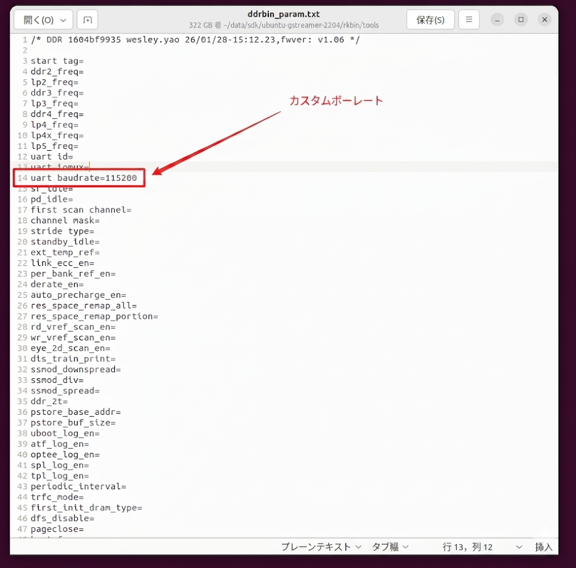Click the lp4x_freq= line
The height and width of the screenshot is (568, 576).
(x=57, y=135)
